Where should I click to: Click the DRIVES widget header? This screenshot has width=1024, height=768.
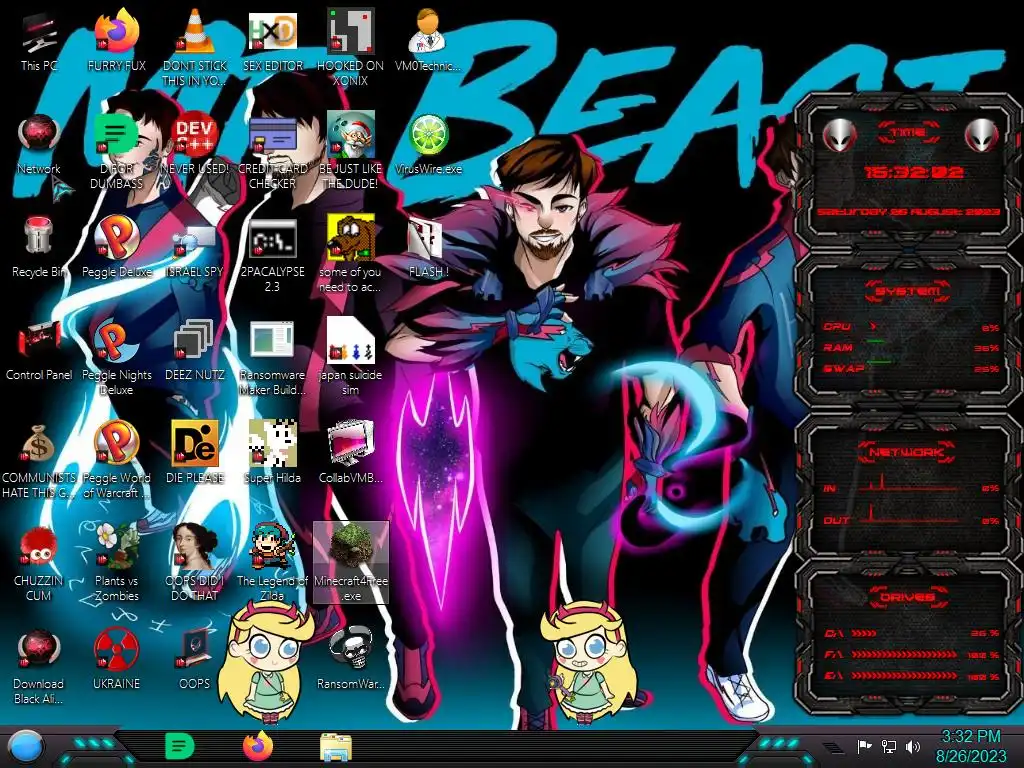coord(908,597)
